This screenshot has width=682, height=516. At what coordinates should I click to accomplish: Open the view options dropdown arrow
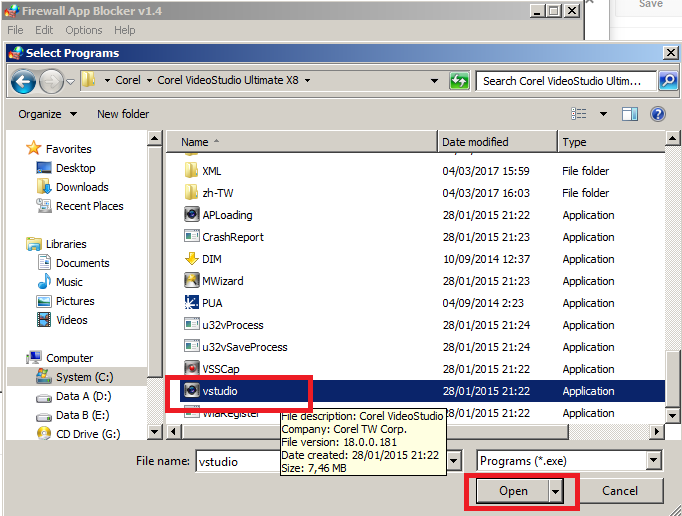(603, 114)
